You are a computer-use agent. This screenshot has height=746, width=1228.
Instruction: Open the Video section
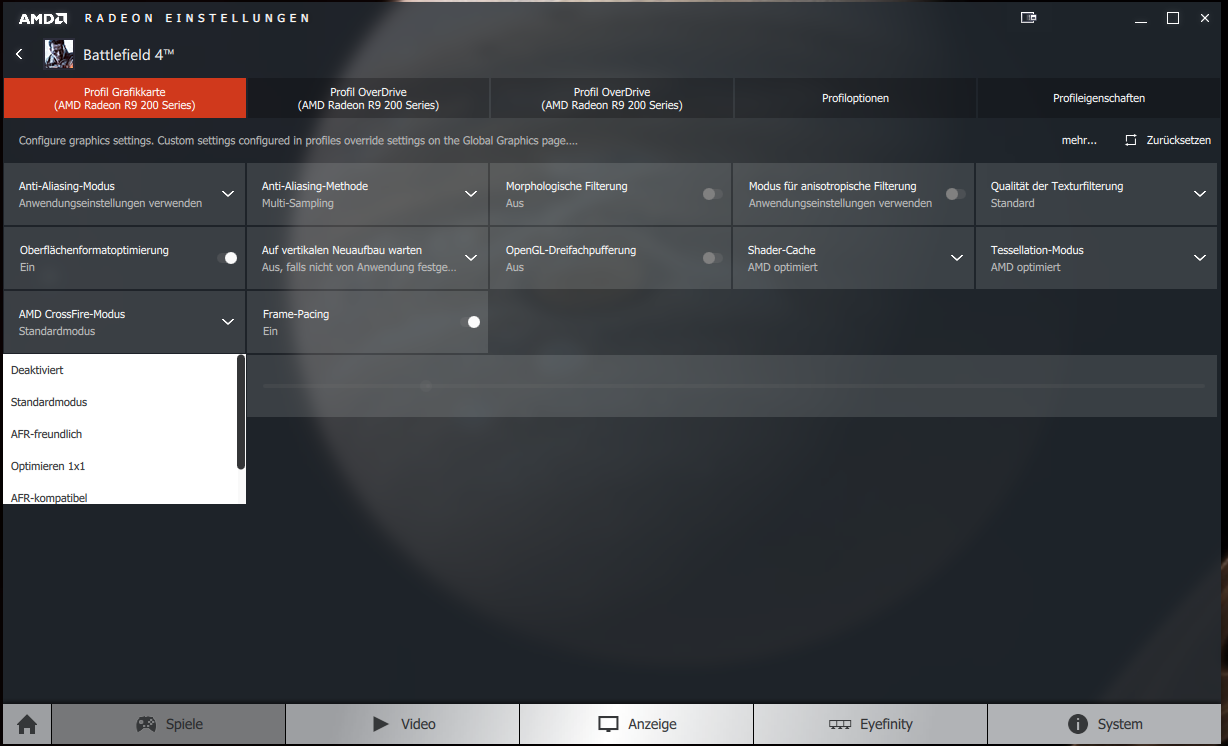click(x=403, y=725)
